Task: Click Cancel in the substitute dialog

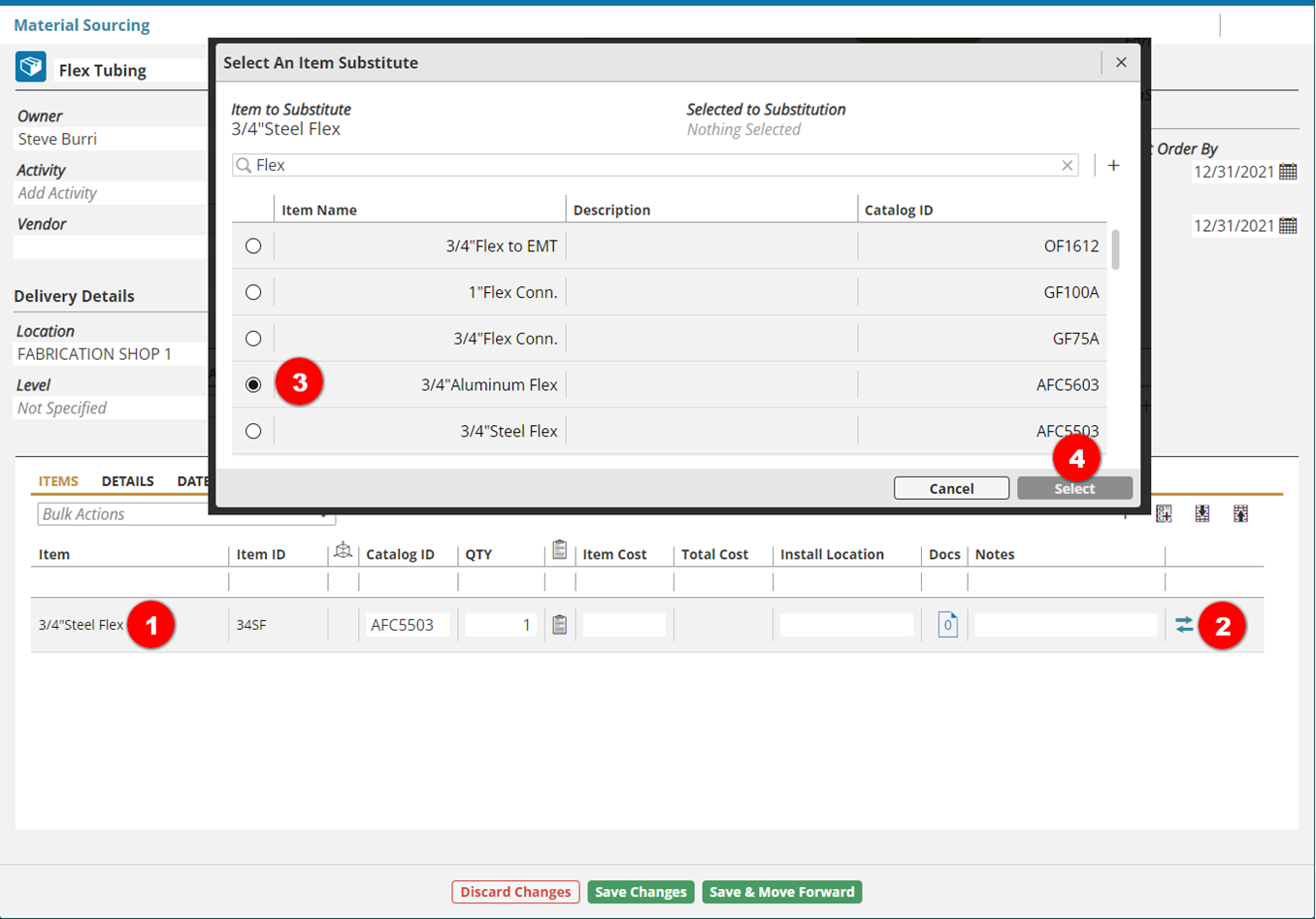Action: pyautogui.click(x=951, y=488)
